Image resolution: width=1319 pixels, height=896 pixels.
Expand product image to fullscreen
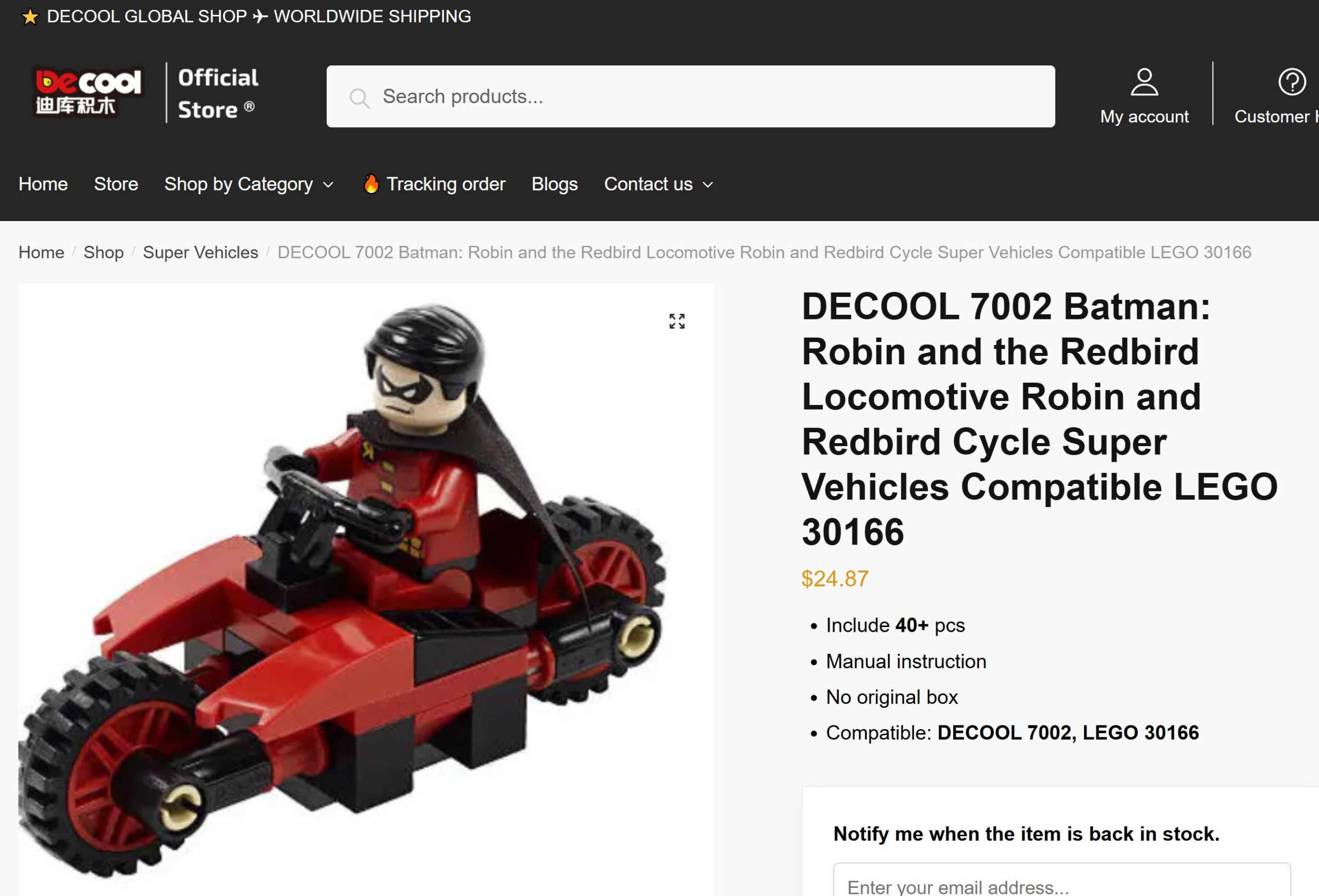[x=677, y=321]
